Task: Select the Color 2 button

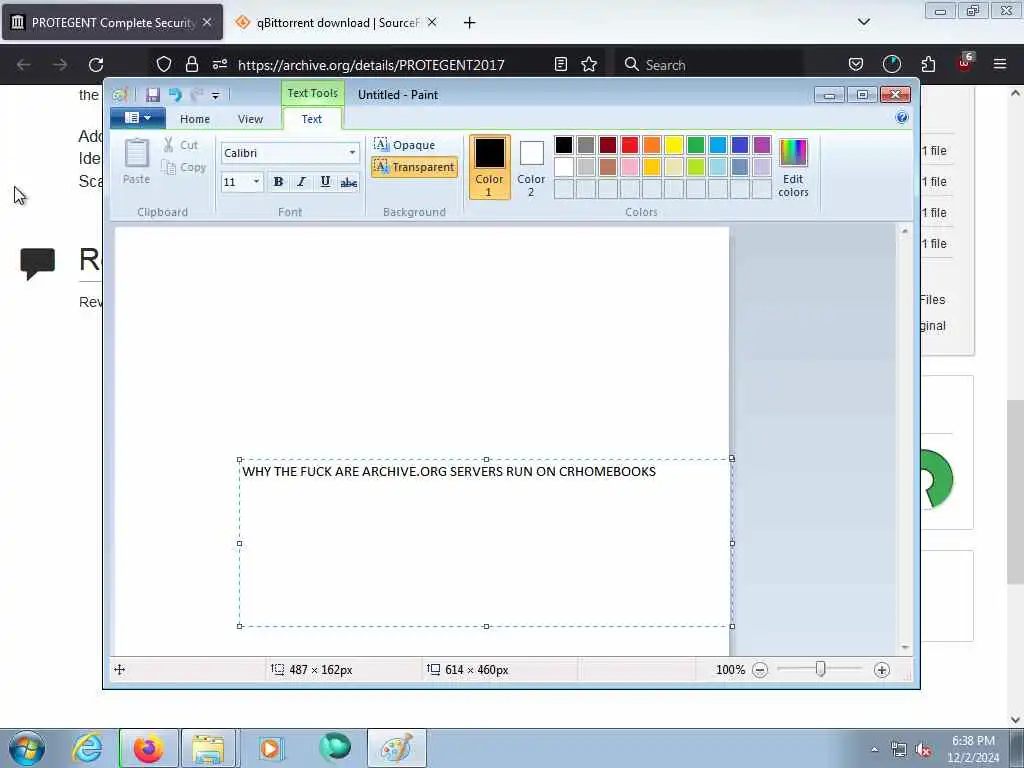Action: click(531, 167)
